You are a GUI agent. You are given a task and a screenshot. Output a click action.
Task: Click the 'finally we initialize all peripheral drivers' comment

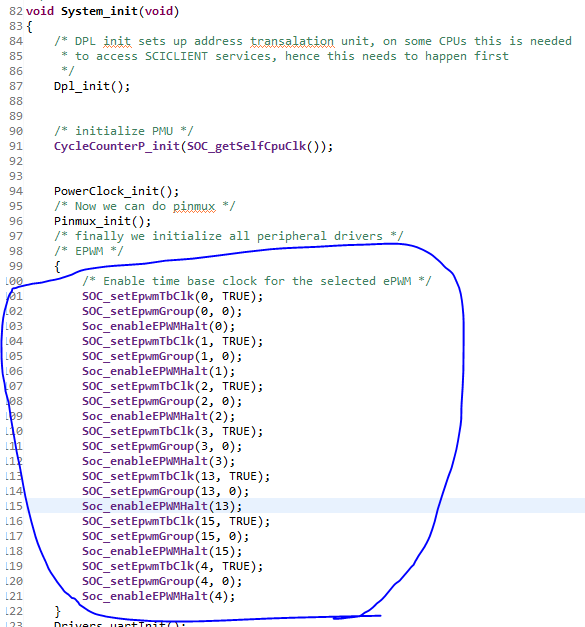[x=229, y=236]
